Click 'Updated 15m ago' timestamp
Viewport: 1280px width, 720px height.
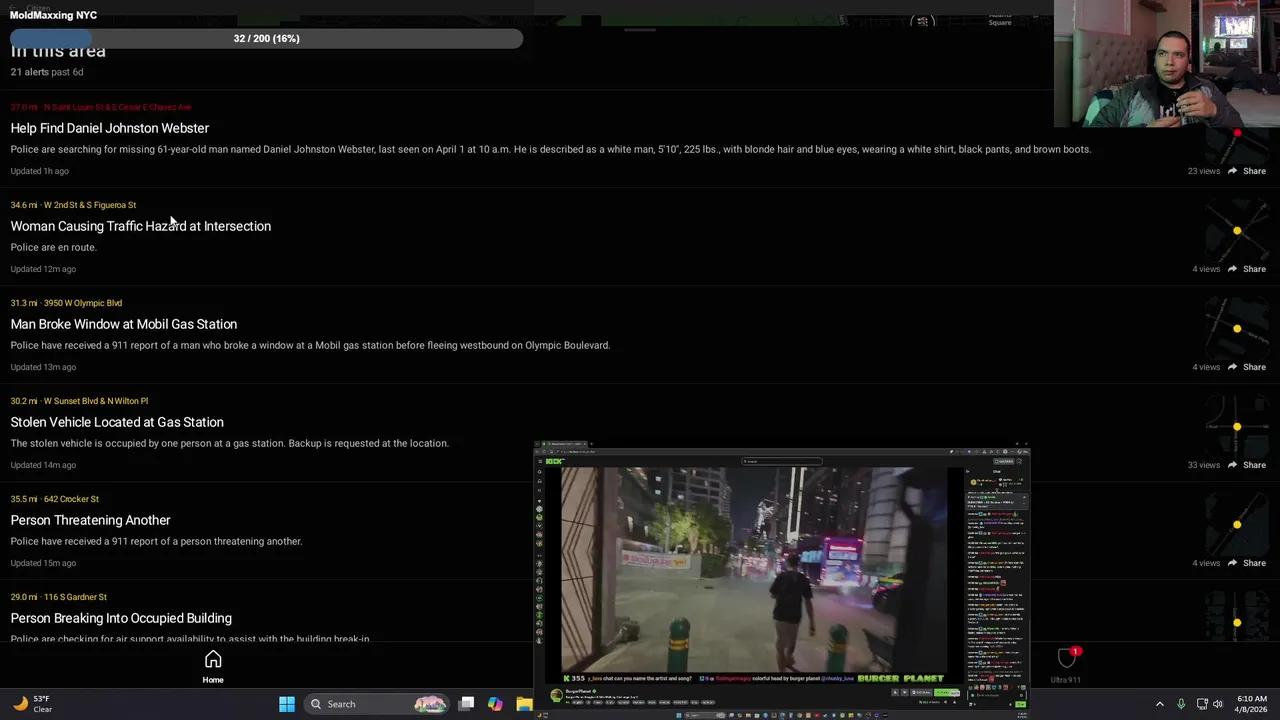(x=43, y=563)
